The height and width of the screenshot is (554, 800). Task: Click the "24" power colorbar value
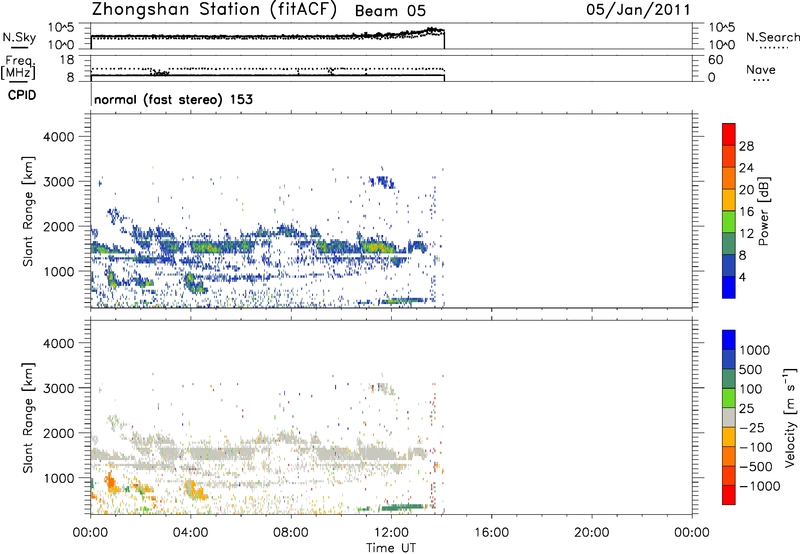pyautogui.click(x=746, y=168)
